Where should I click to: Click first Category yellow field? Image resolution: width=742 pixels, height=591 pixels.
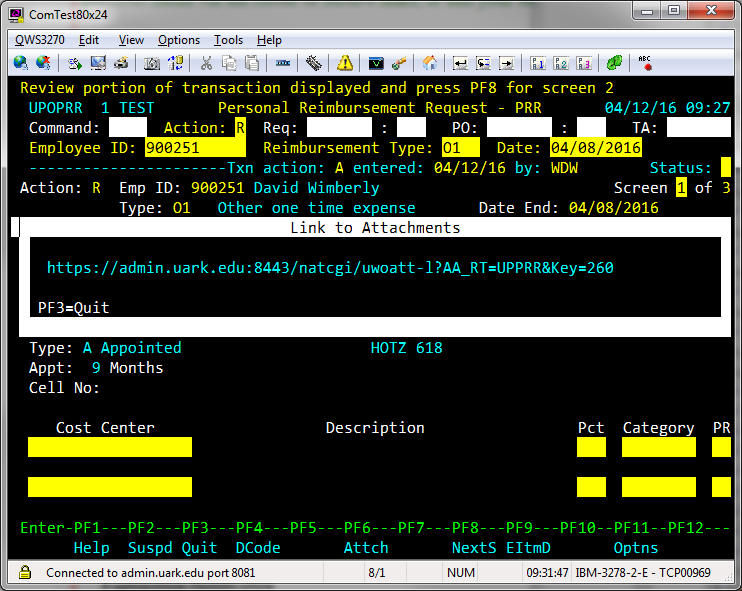[659, 447]
